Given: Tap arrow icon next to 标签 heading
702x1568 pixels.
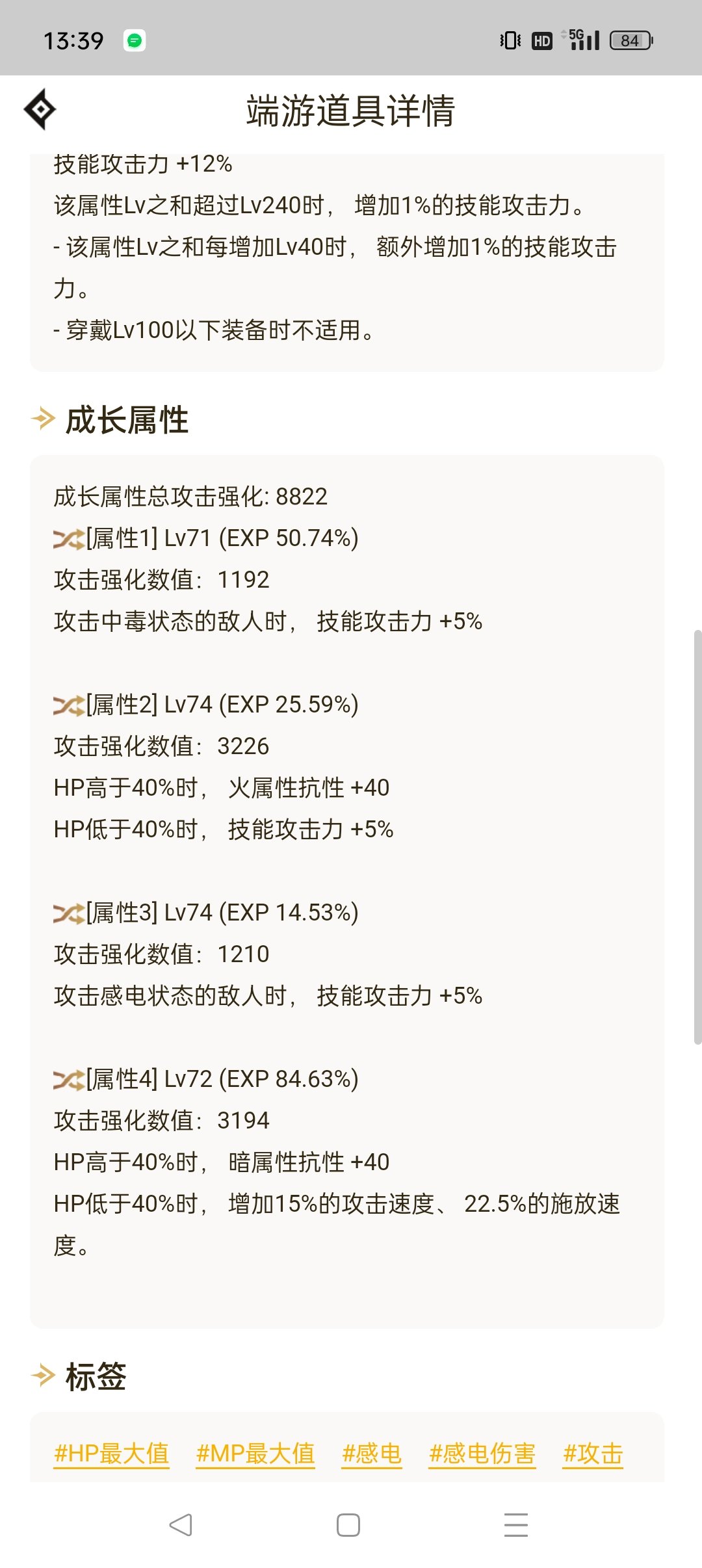Looking at the screenshot, I should tap(44, 1376).
